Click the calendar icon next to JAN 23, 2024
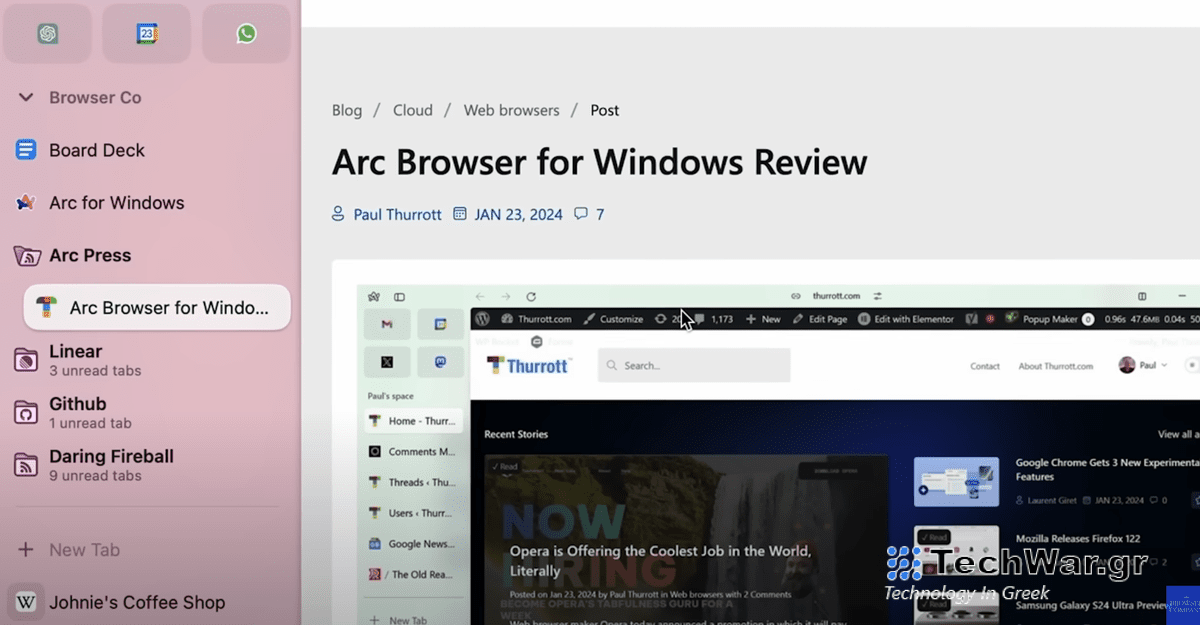1200x625 pixels. tap(459, 213)
